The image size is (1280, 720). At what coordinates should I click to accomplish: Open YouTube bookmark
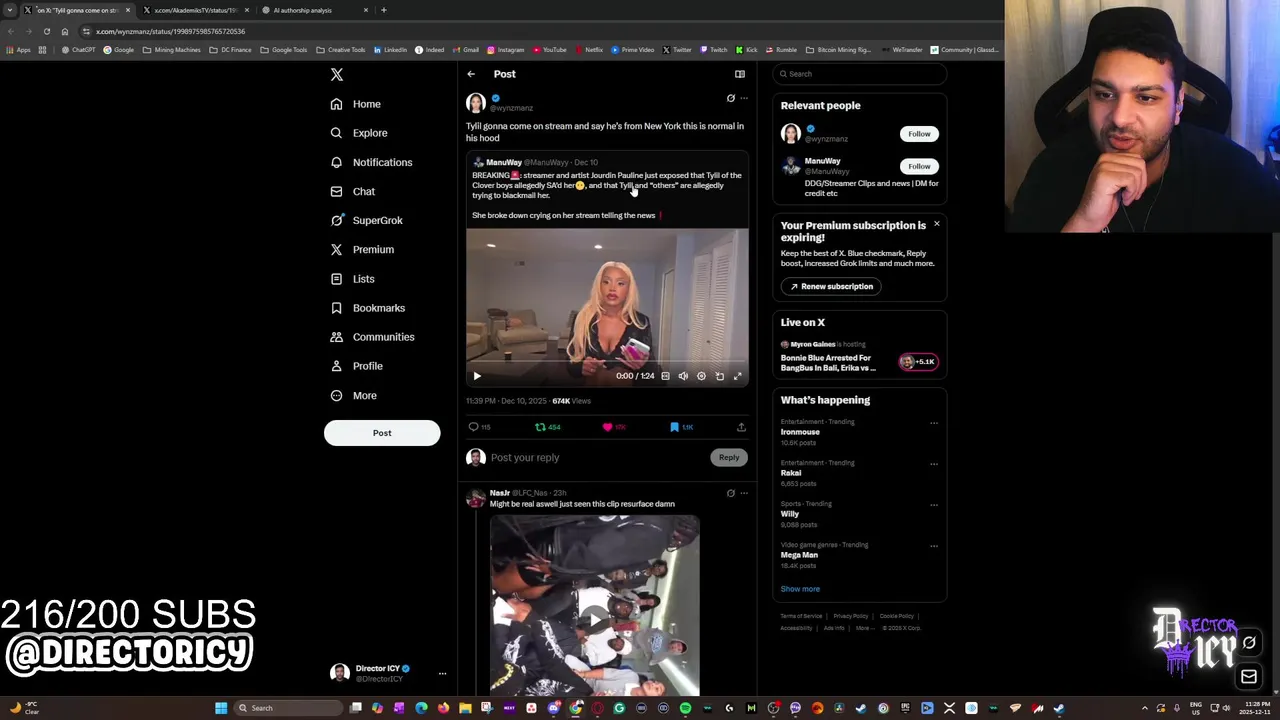coord(549,50)
